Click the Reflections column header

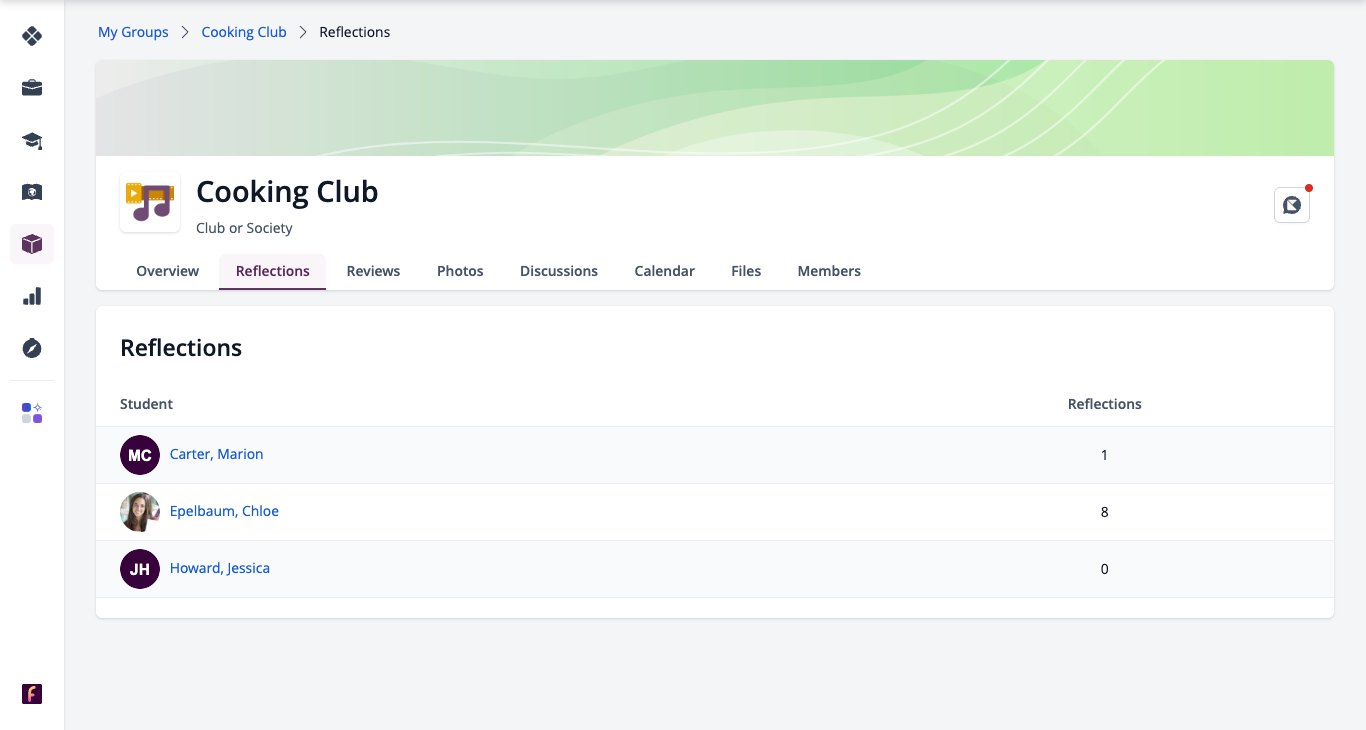click(1105, 404)
